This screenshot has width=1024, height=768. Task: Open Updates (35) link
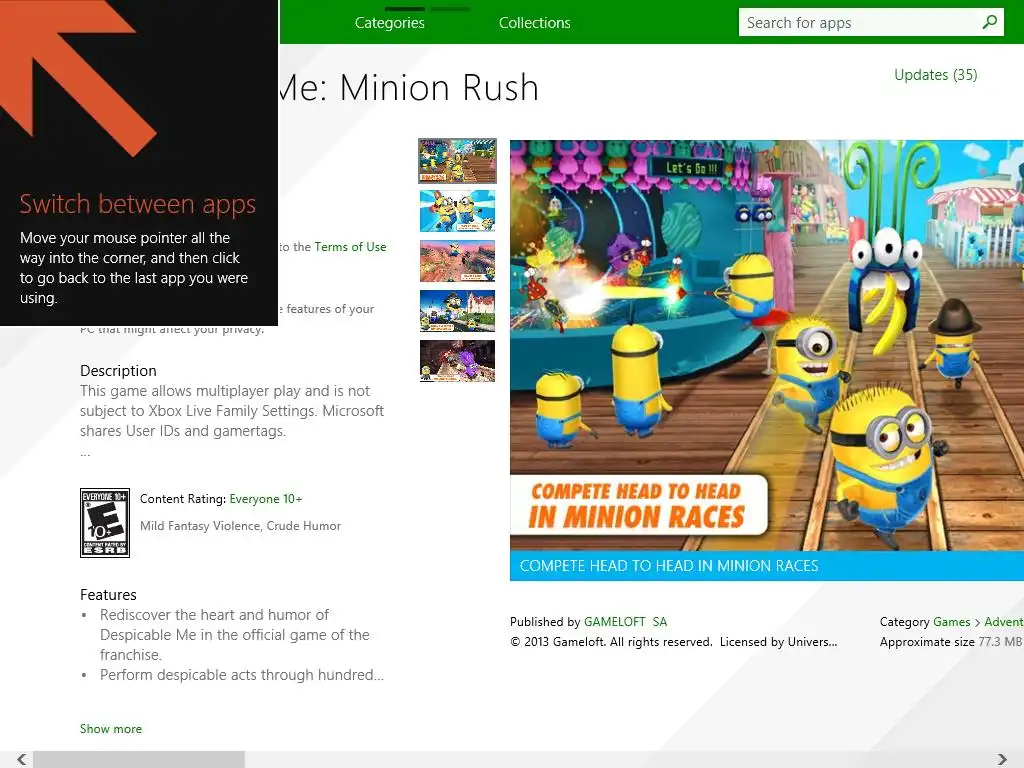(935, 75)
